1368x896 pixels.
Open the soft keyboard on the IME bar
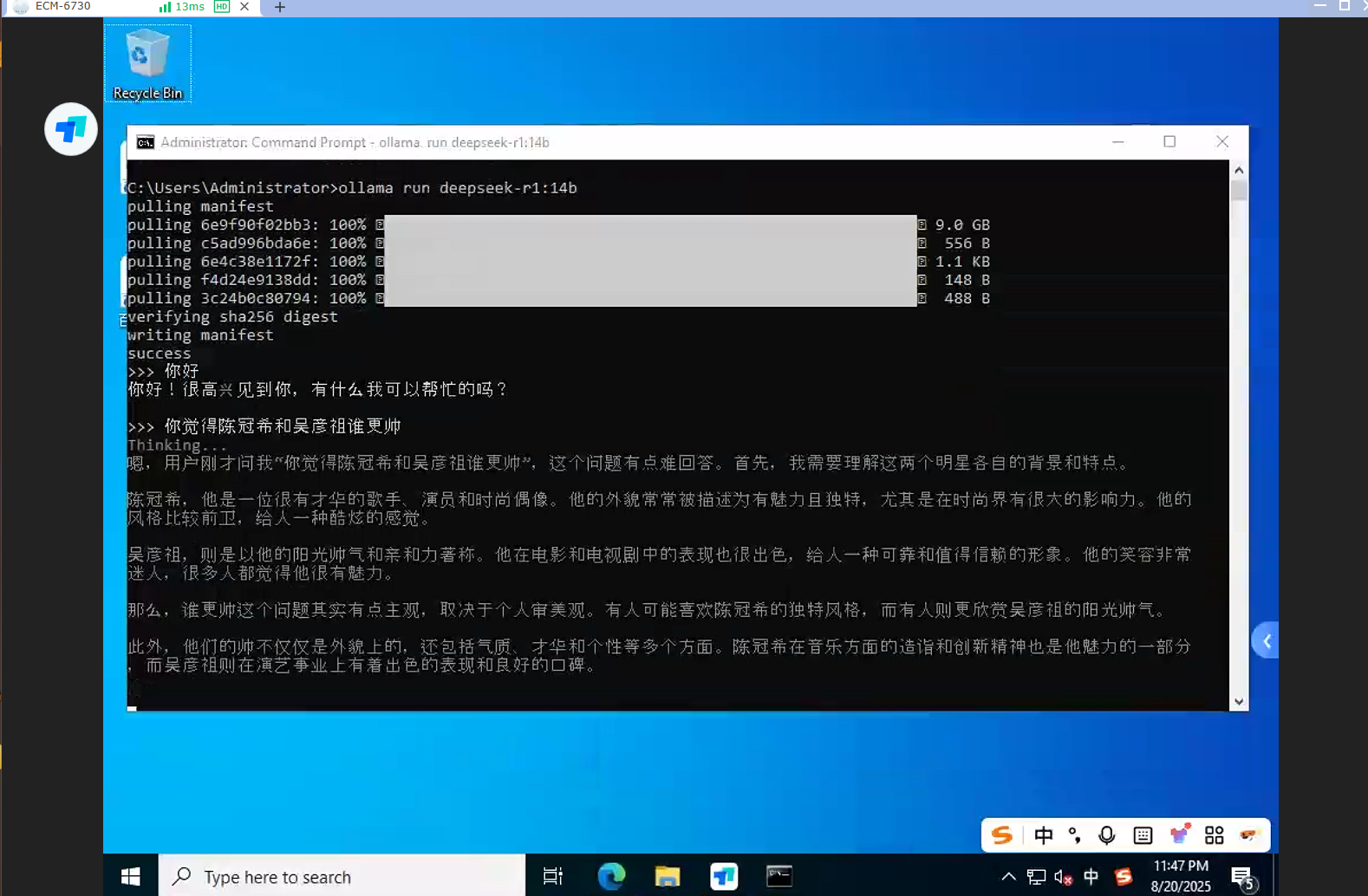[1143, 834]
